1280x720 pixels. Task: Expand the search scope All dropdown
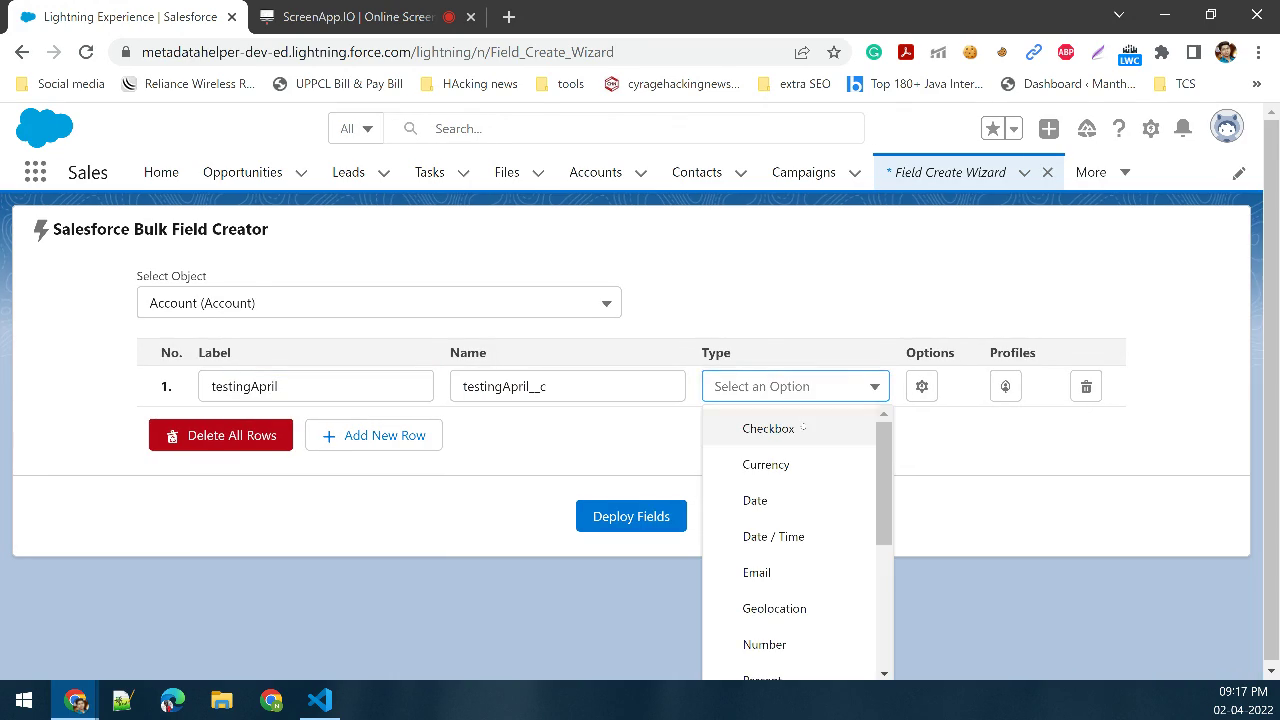click(x=355, y=128)
